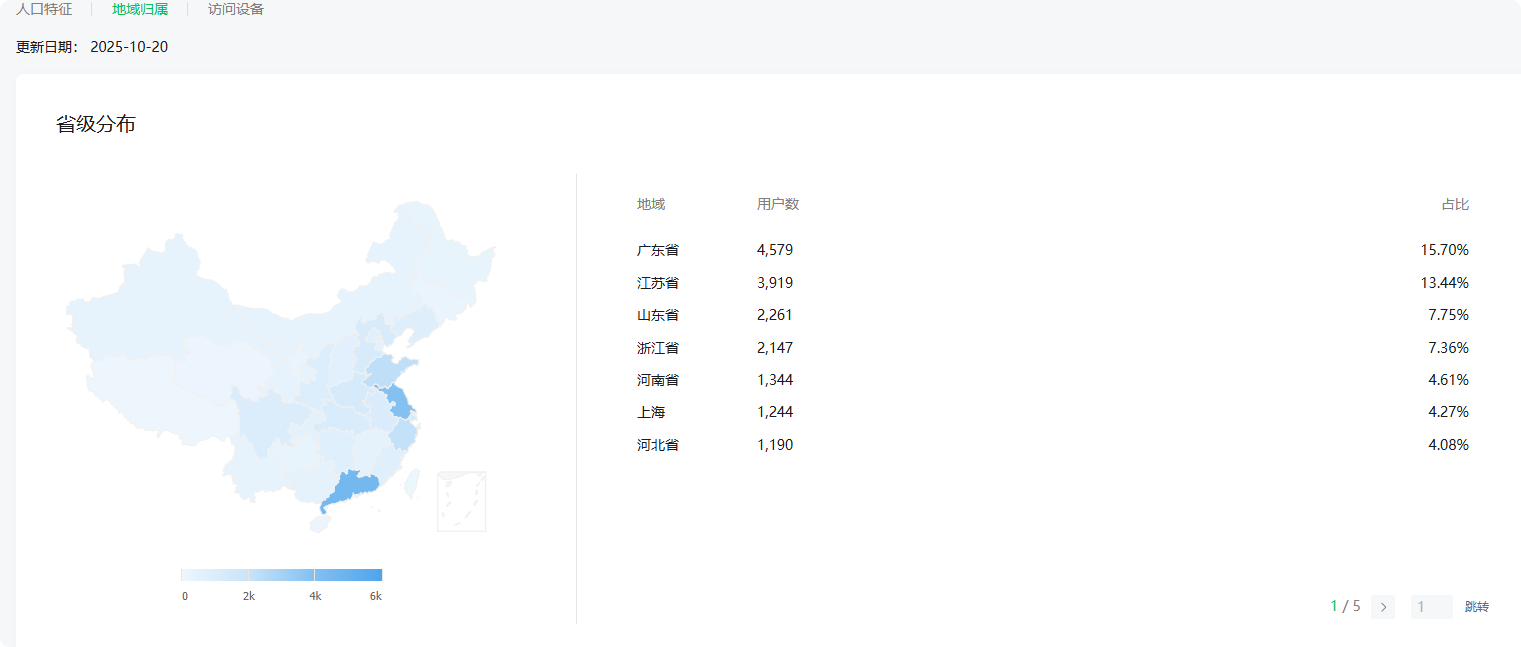Click the 省级分布 section title
Screen dimensions: 1521x647
pos(96,125)
